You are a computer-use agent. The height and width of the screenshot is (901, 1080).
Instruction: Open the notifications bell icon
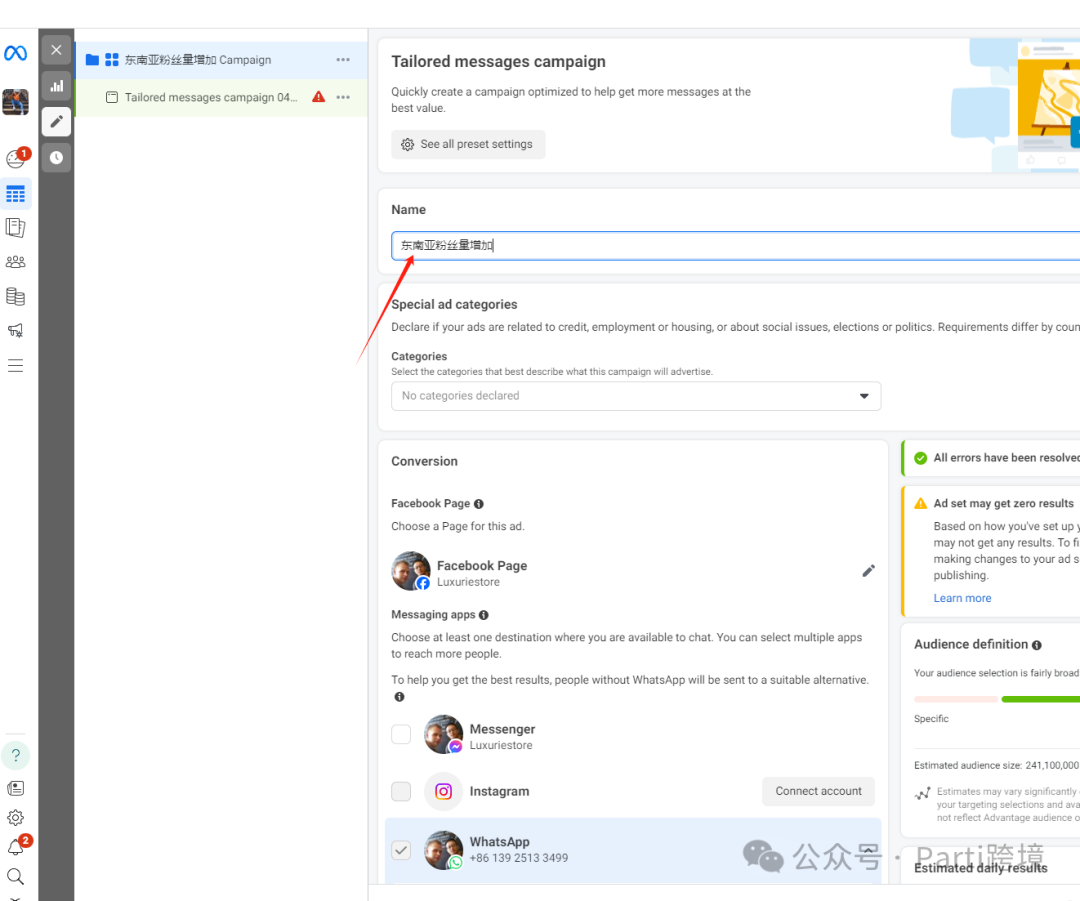[x=15, y=848]
